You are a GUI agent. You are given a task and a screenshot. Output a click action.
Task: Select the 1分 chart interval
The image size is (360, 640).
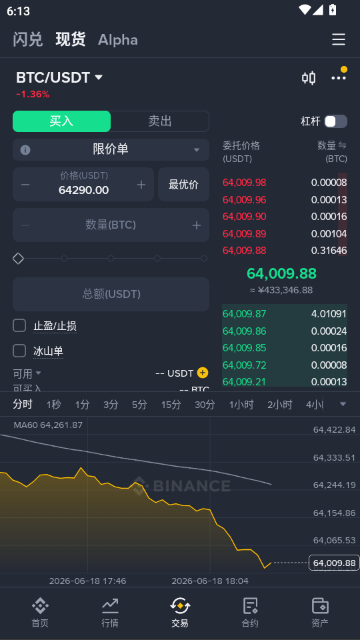[82, 404]
